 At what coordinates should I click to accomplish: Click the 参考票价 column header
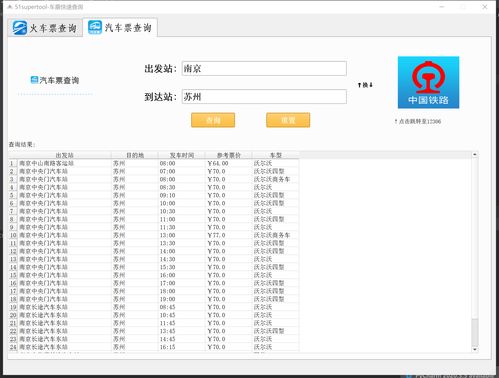[x=229, y=155]
